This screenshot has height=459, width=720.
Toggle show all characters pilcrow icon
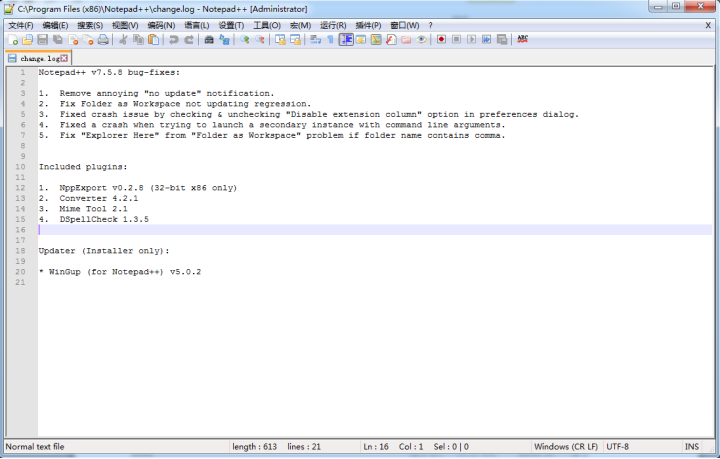click(331, 40)
